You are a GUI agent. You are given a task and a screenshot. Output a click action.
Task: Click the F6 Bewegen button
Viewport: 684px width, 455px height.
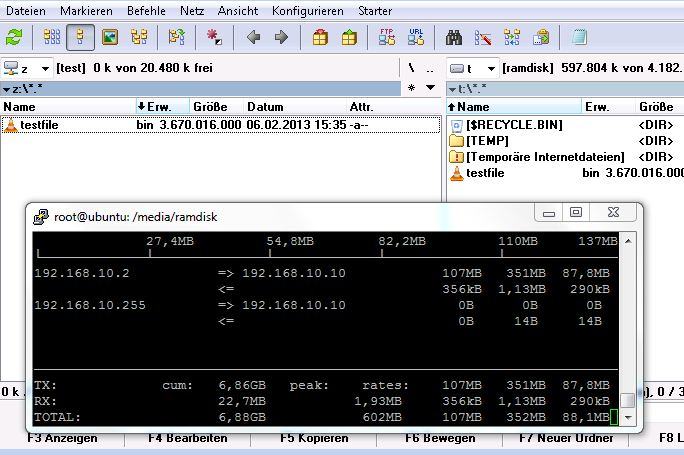coord(440,438)
